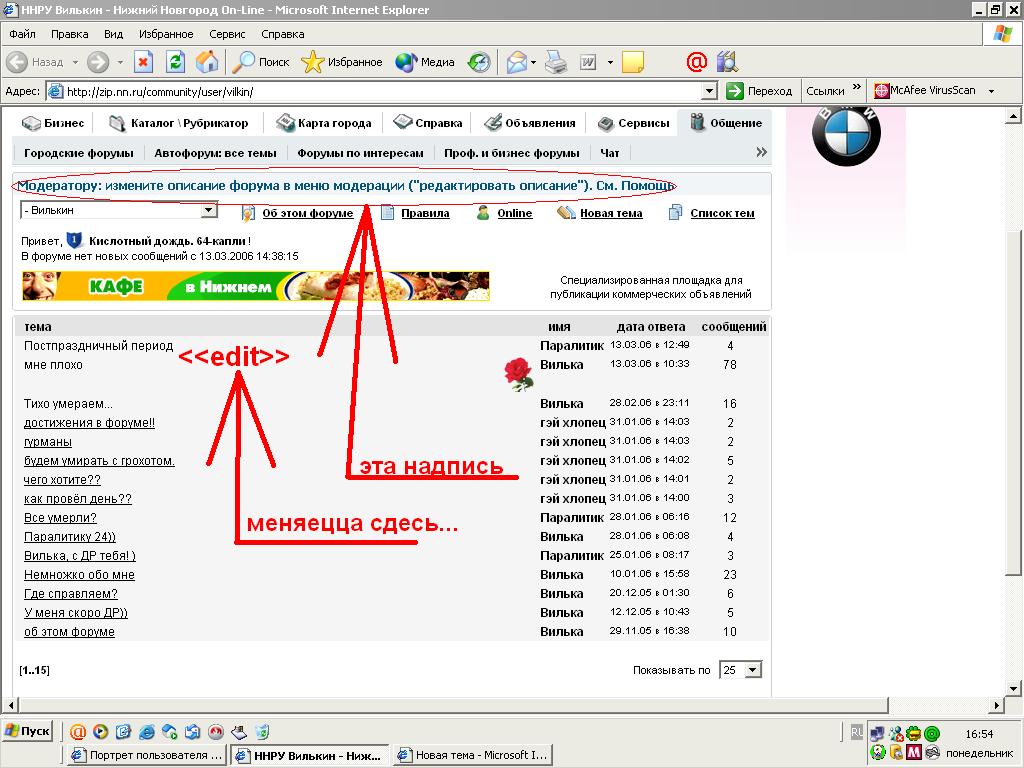Click the BMW logo advertisement
Viewport: 1024px width, 768px height.
tap(846, 134)
